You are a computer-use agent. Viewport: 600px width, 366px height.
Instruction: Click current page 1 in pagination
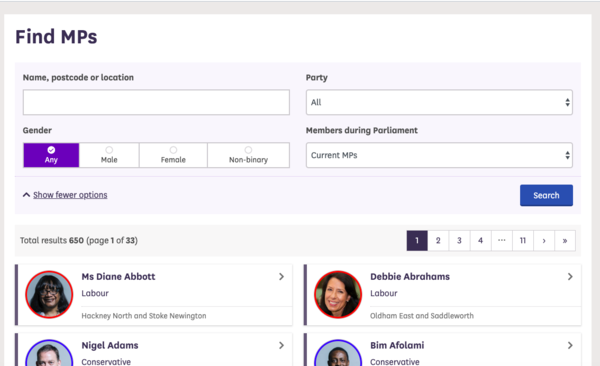pos(417,240)
